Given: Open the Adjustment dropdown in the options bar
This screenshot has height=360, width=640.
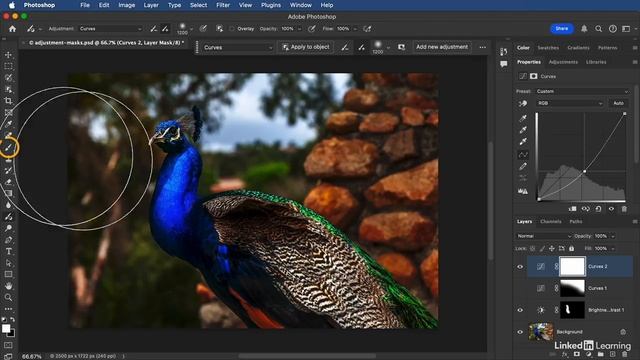Looking at the screenshot, I should pos(110,29).
